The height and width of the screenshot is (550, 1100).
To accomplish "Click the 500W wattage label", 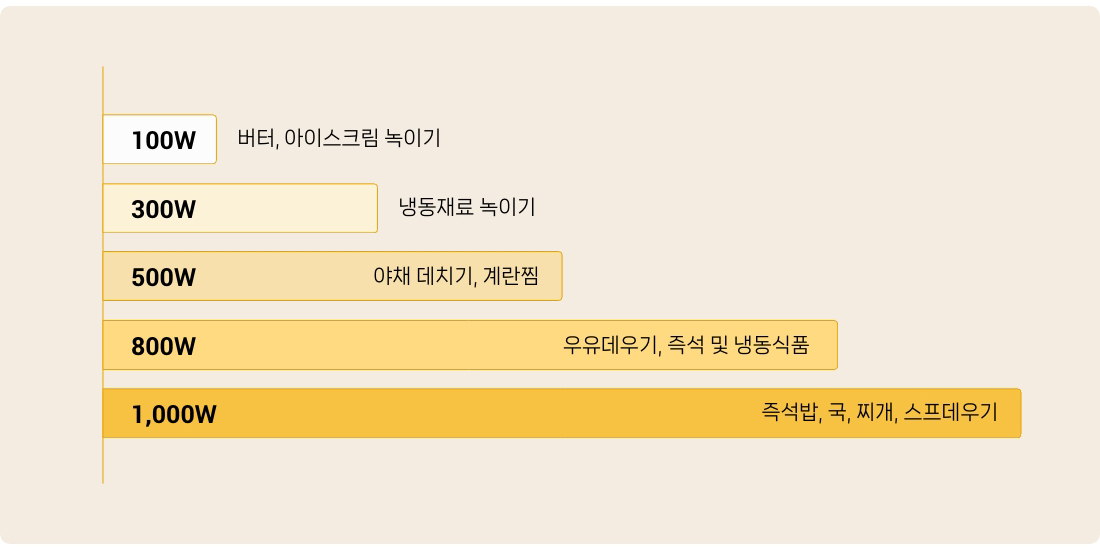I will pos(163,277).
